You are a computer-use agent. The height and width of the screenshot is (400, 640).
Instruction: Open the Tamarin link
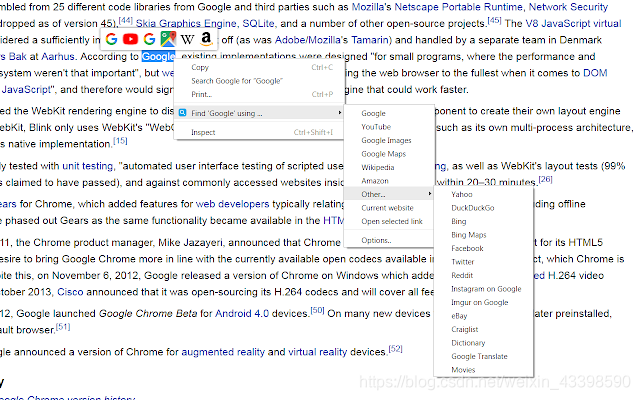pos(369,40)
